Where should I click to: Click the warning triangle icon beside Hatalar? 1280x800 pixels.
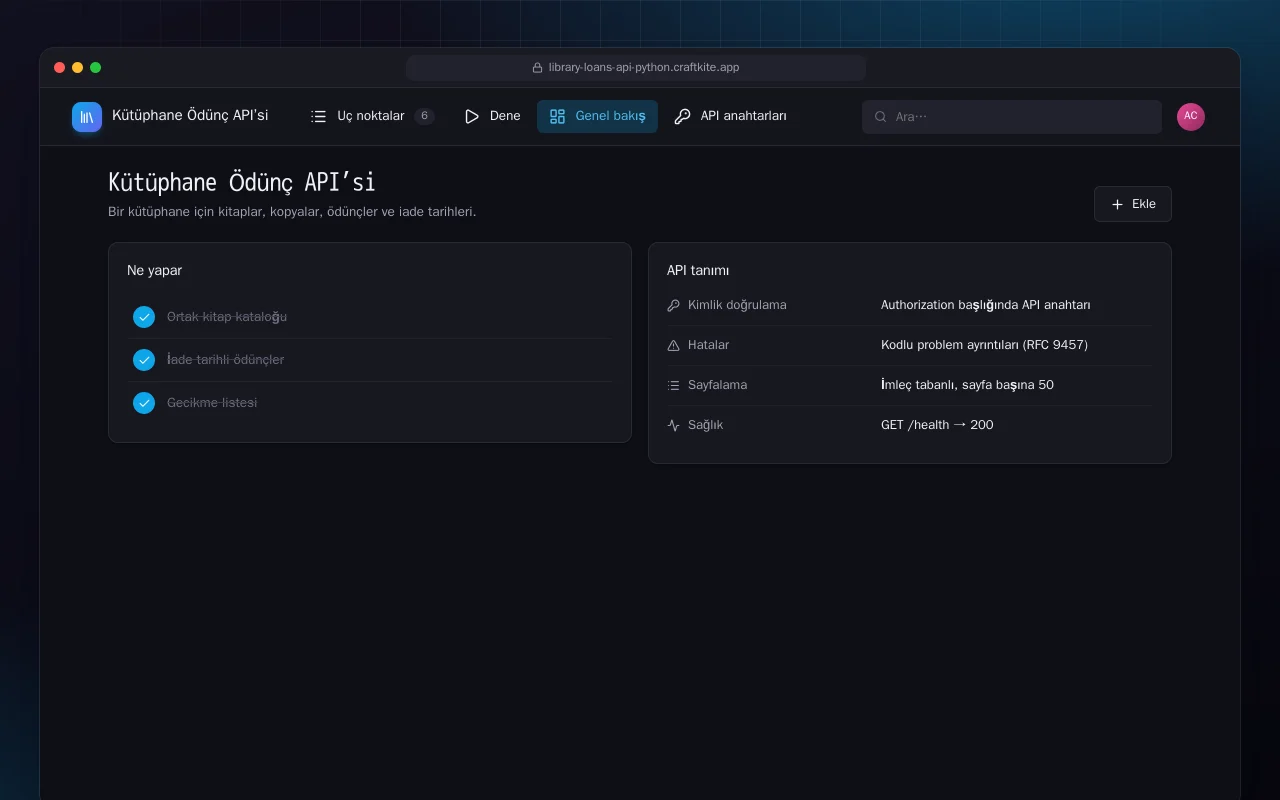click(673, 345)
